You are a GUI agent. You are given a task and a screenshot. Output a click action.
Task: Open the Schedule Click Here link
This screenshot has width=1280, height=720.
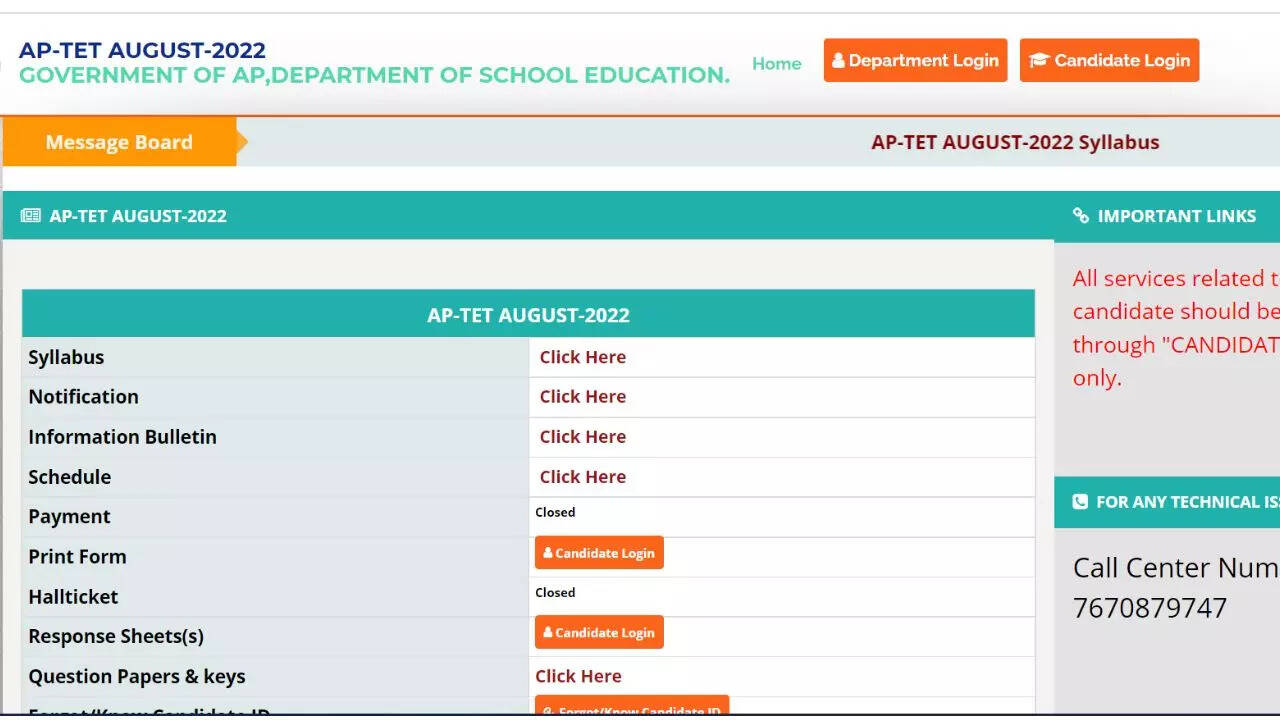coord(583,477)
